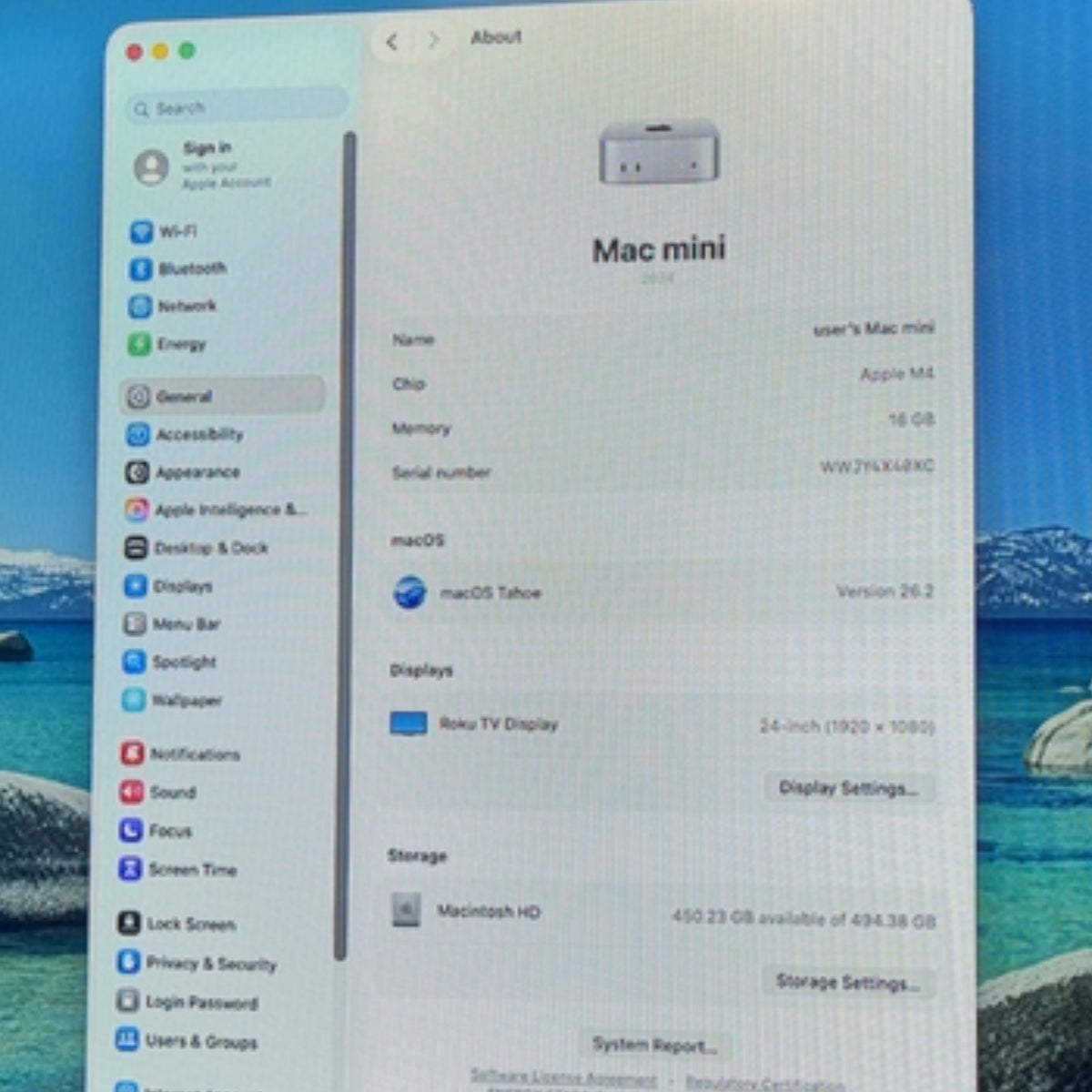
Task: Open the Energy settings icon
Action: (x=139, y=344)
